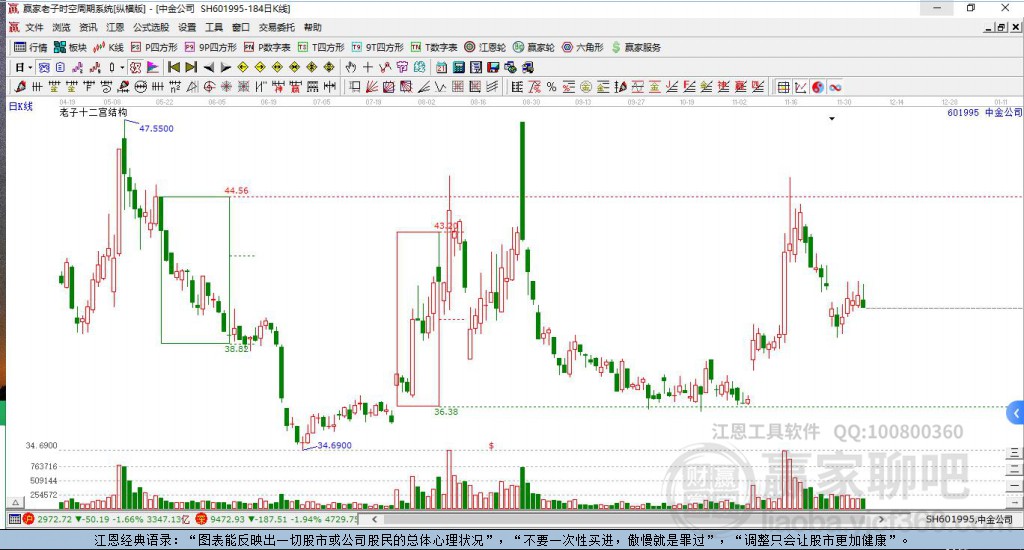
Task: Click the yin-yang taiji icon
Action: (x=818, y=87)
